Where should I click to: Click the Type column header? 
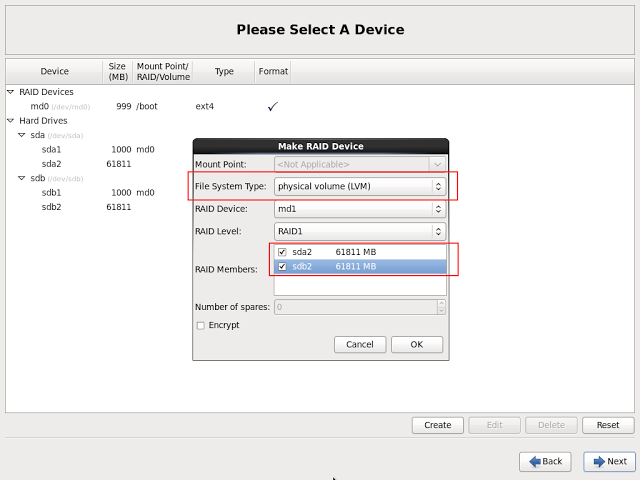click(x=224, y=71)
